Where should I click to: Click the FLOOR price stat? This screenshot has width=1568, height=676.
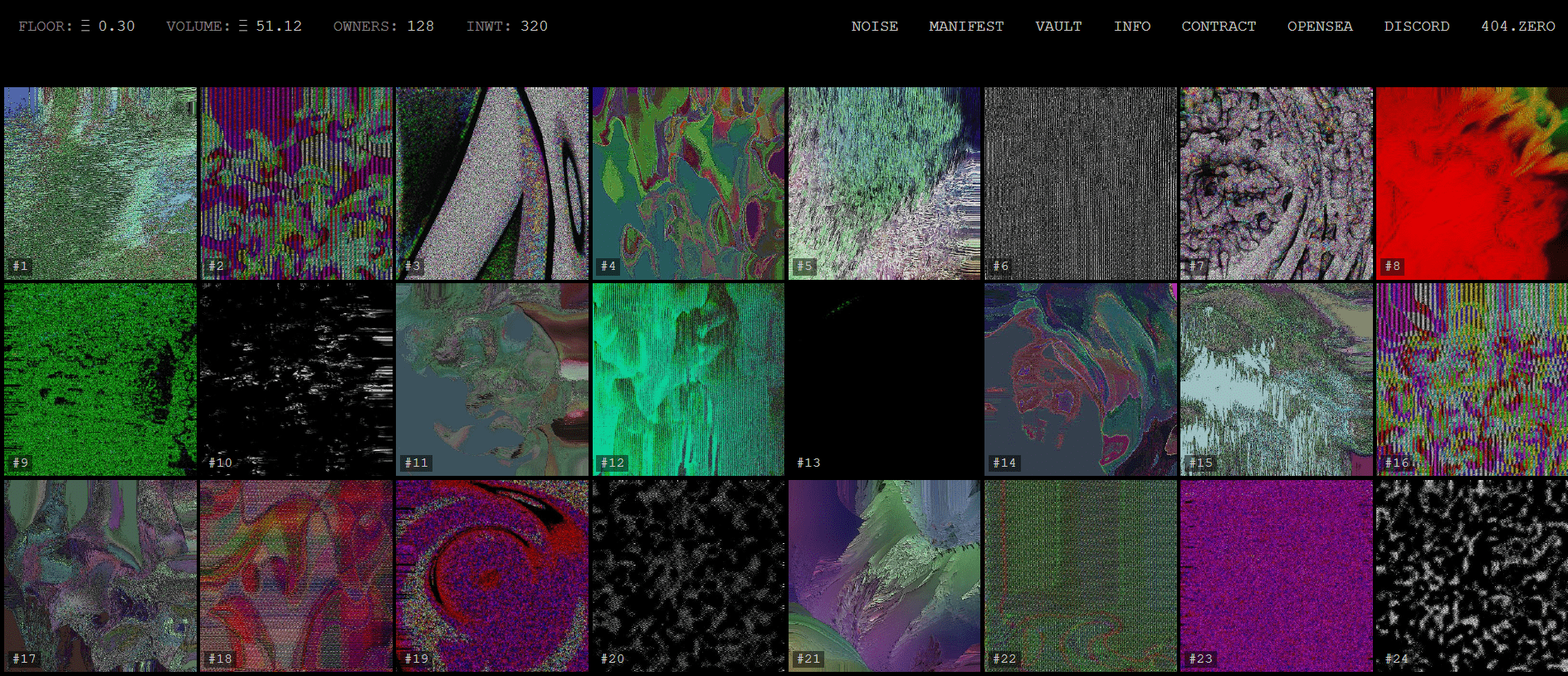[x=76, y=27]
